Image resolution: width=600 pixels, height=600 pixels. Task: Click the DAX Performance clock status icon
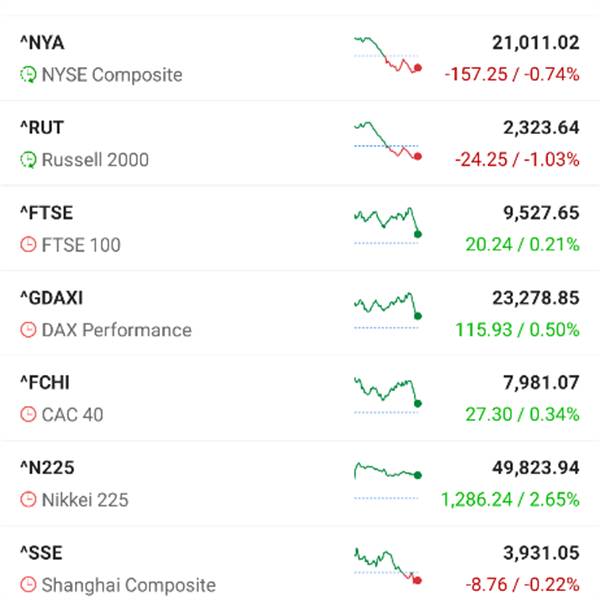28,330
